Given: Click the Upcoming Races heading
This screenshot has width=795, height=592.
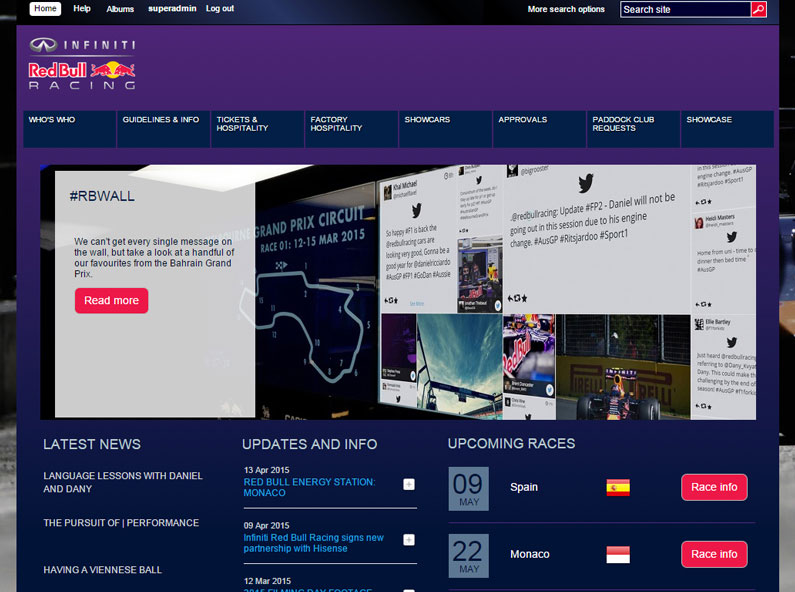Looking at the screenshot, I should point(511,443).
